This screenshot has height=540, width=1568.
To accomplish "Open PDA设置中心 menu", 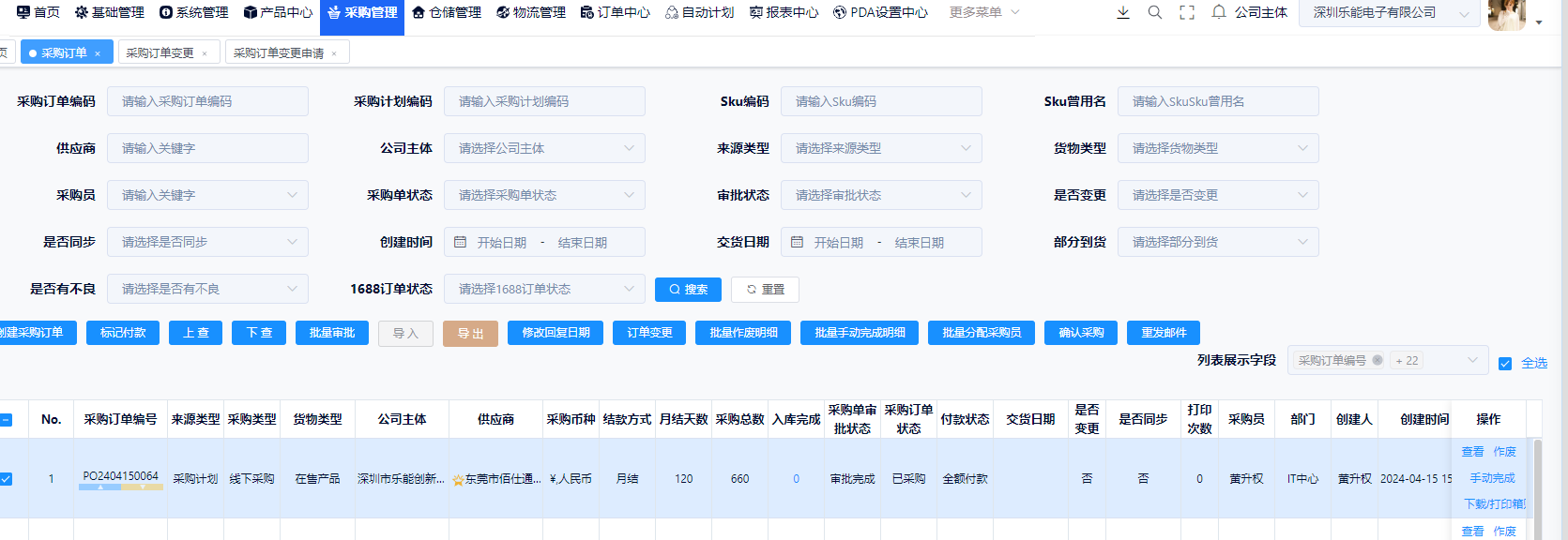I will pos(881,12).
